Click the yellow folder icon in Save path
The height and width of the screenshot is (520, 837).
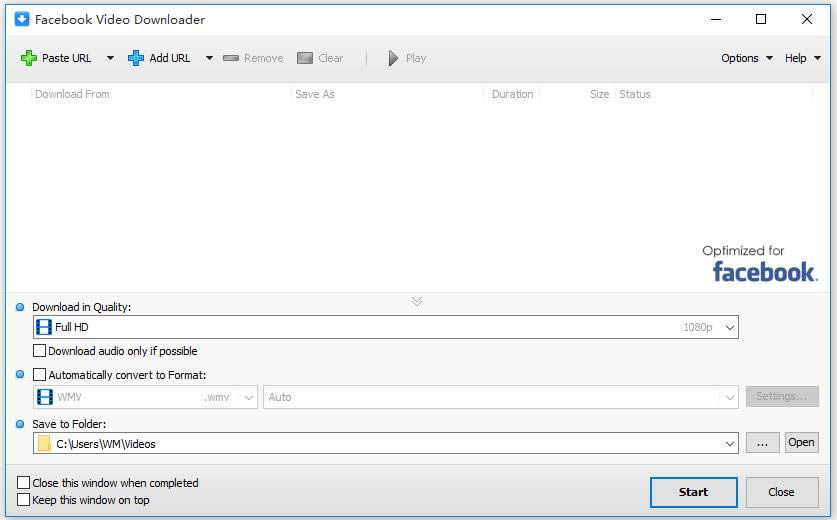point(44,444)
